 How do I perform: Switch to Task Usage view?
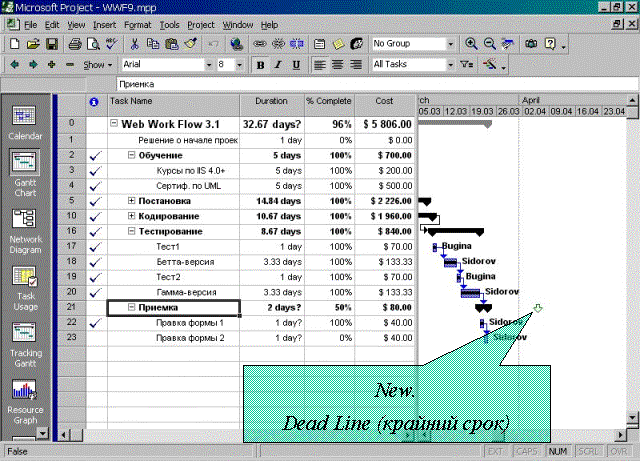coord(24,288)
